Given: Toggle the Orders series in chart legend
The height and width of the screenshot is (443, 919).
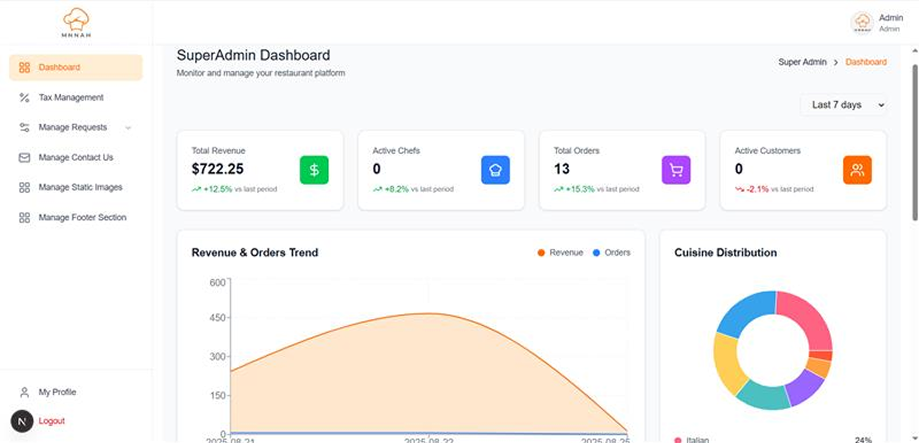Looking at the screenshot, I should pyautogui.click(x=611, y=253).
